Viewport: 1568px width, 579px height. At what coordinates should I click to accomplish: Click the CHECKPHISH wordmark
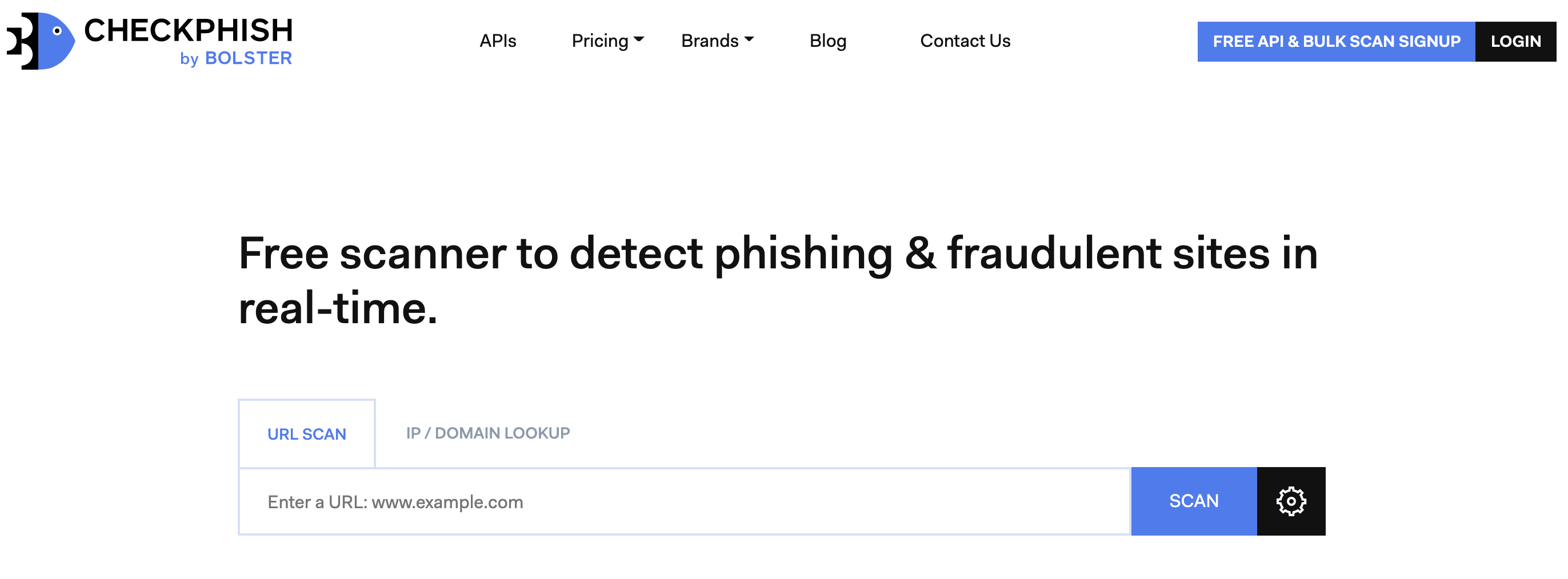pyautogui.click(x=188, y=30)
